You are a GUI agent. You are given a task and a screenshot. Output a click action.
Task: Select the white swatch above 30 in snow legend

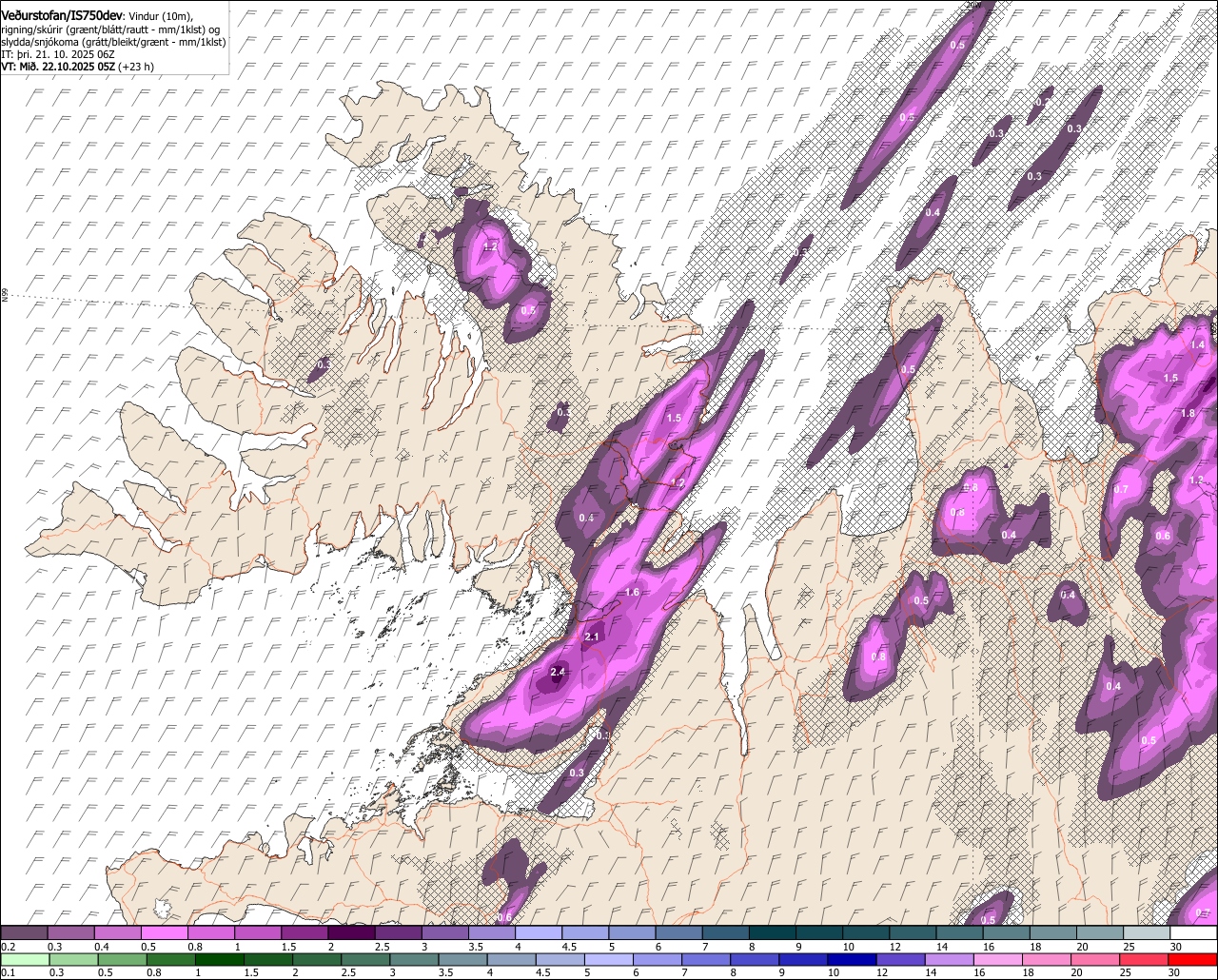tap(1193, 932)
